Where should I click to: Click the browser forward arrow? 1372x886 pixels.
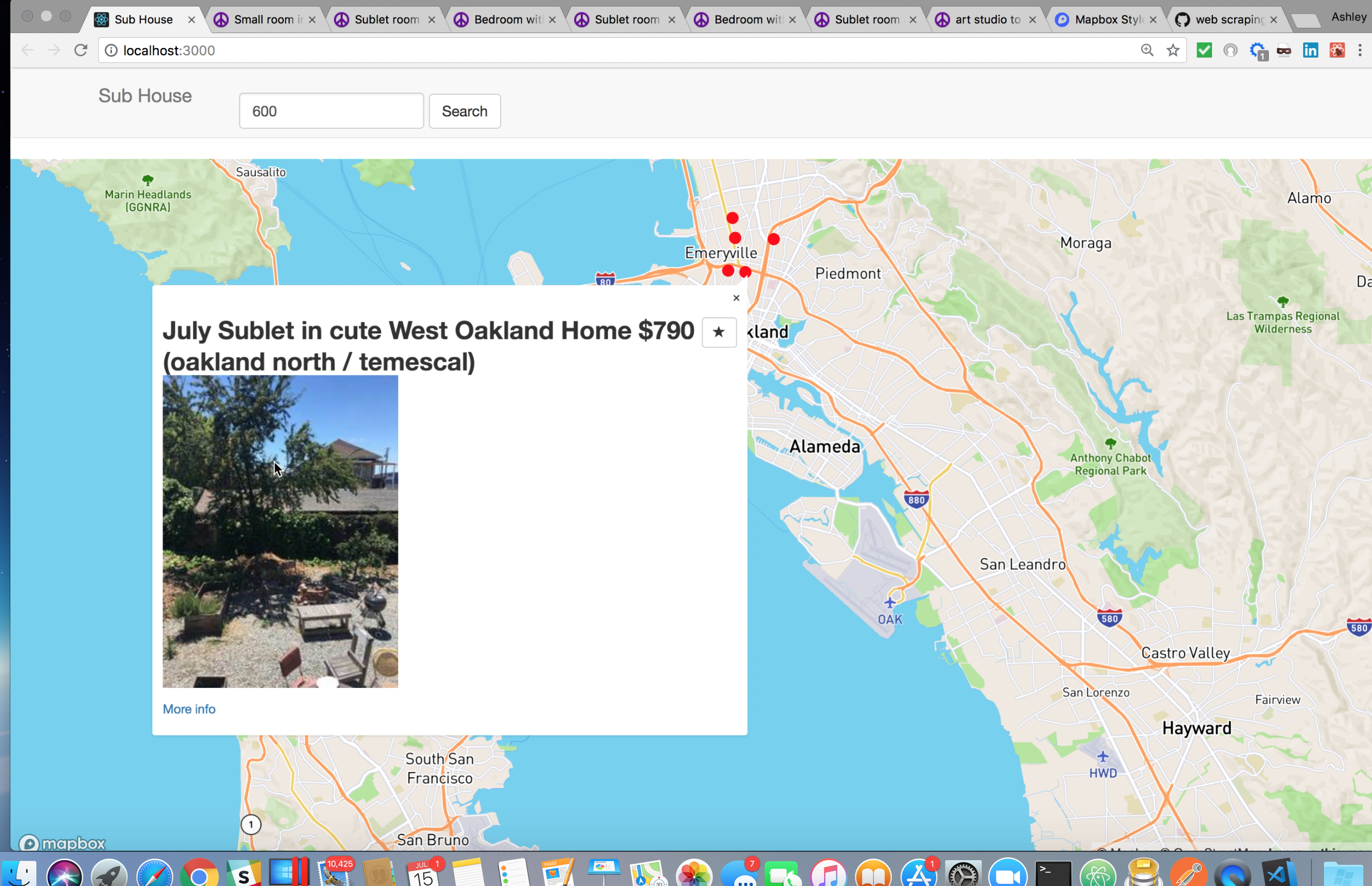[53, 50]
